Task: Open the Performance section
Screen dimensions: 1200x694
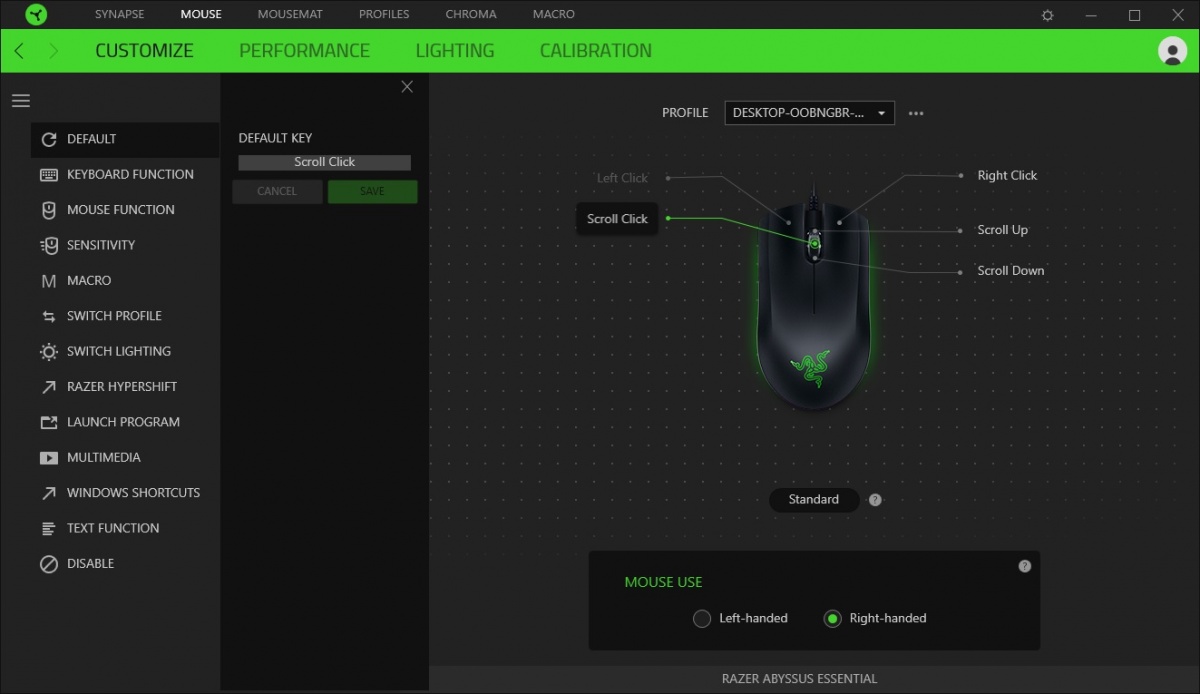Action: click(304, 51)
